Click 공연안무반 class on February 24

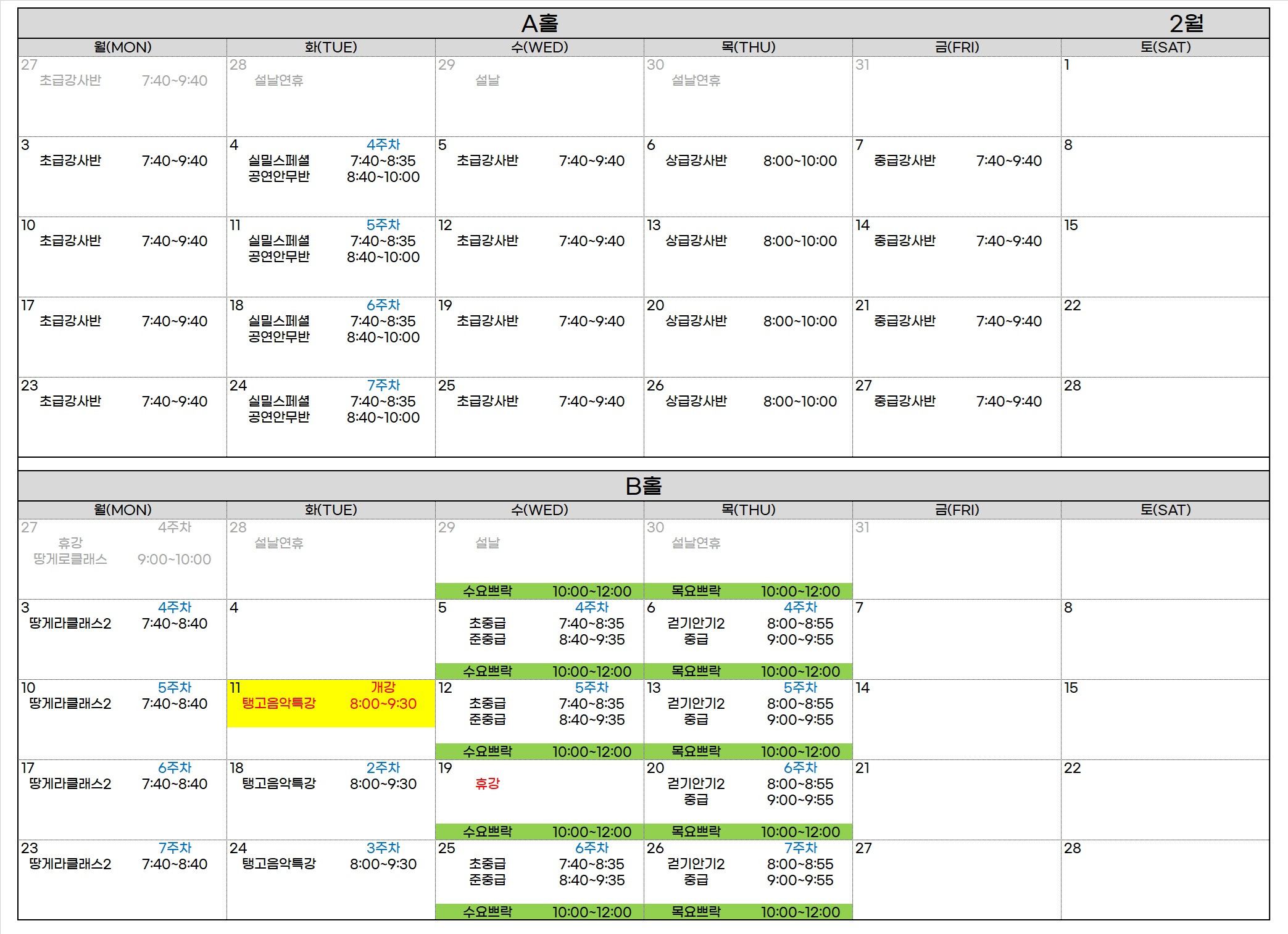(279, 417)
